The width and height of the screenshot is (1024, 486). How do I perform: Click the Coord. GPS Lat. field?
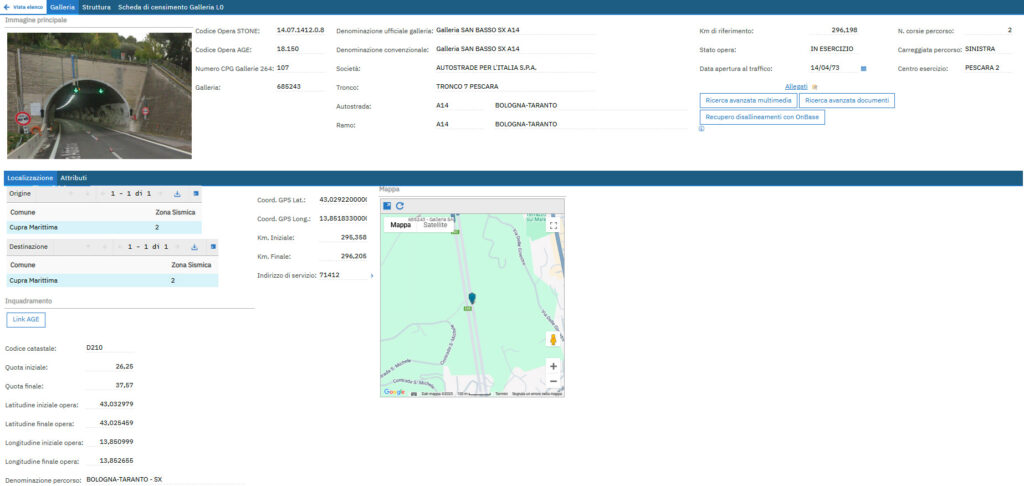(x=343, y=199)
